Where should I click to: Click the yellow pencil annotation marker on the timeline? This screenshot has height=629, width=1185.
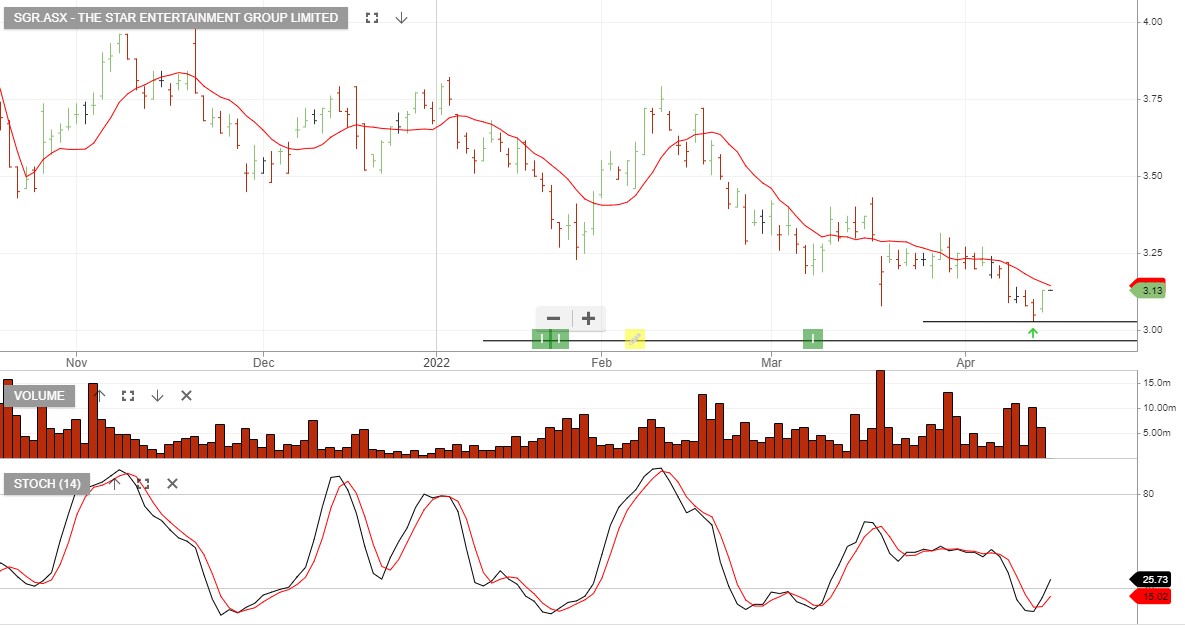(x=634, y=340)
